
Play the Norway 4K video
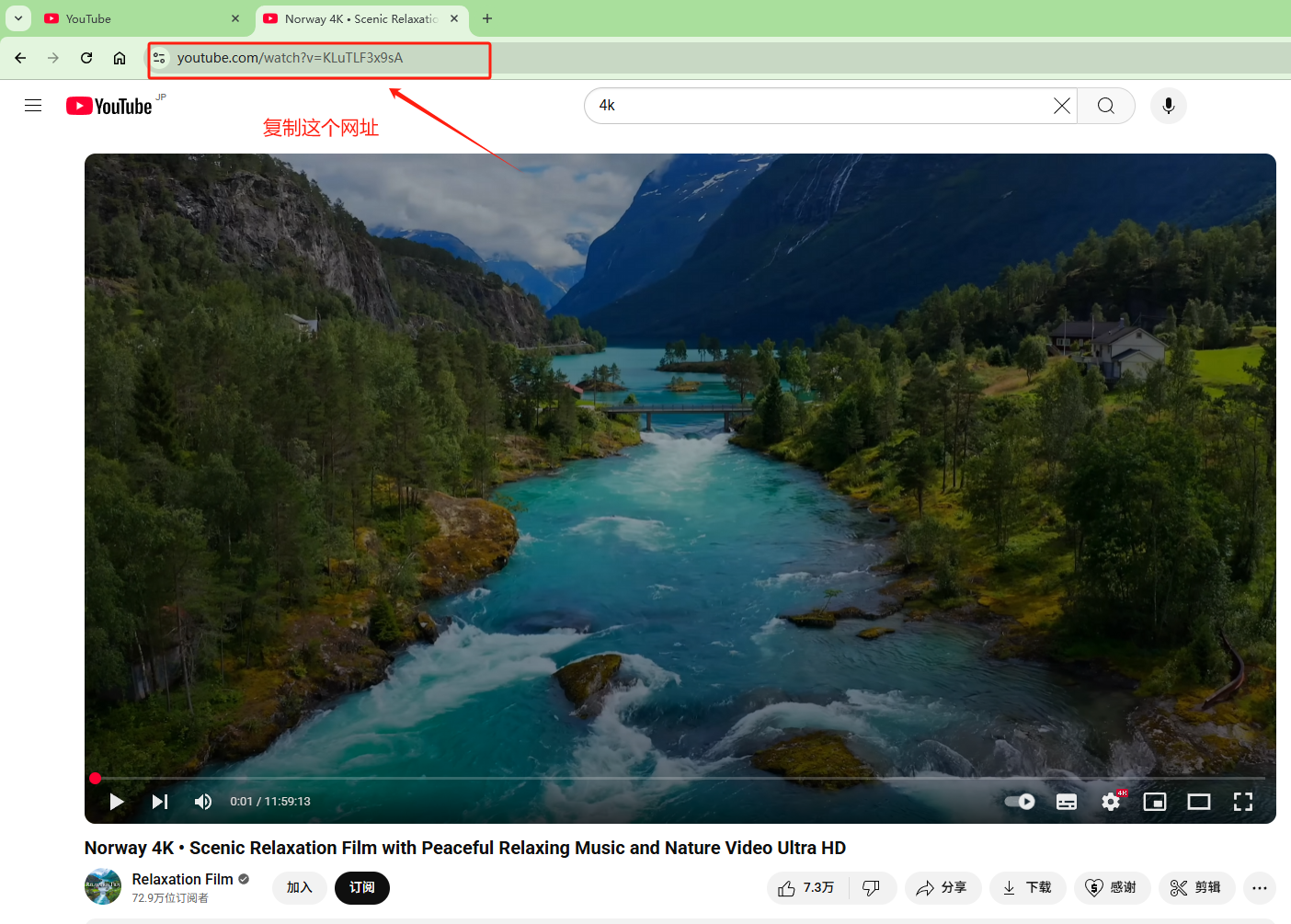pyautogui.click(x=117, y=802)
